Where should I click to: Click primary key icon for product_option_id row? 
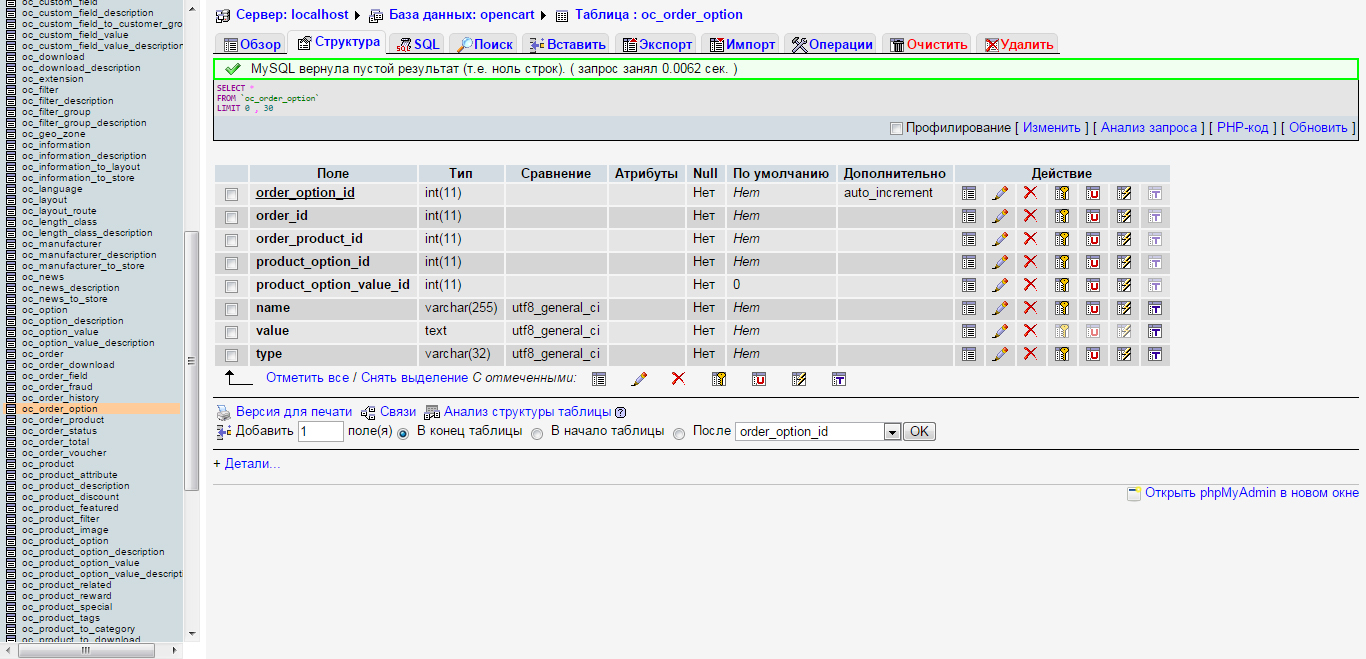click(x=1062, y=262)
